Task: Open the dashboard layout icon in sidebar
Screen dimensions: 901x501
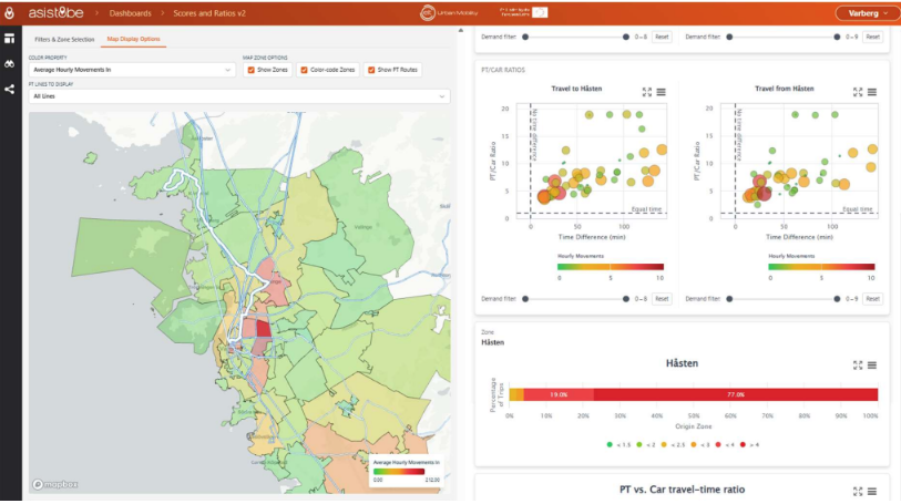Action: [9, 39]
